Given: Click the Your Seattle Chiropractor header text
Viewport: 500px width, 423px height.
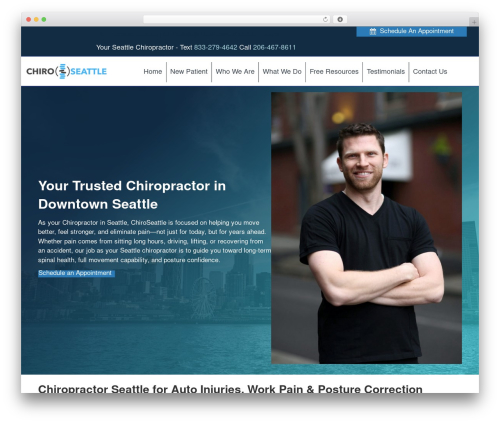Looking at the screenshot, I should (x=135, y=47).
